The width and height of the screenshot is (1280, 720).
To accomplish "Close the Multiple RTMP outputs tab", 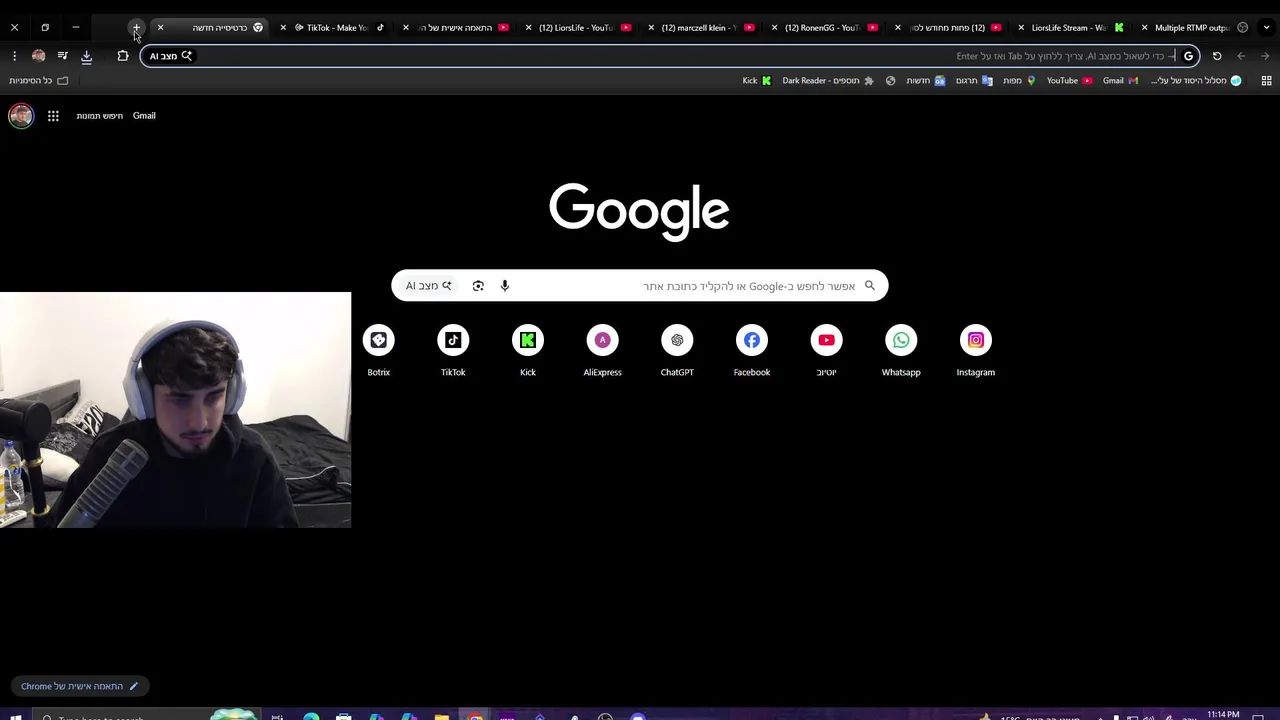I will [x=1144, y=28].
